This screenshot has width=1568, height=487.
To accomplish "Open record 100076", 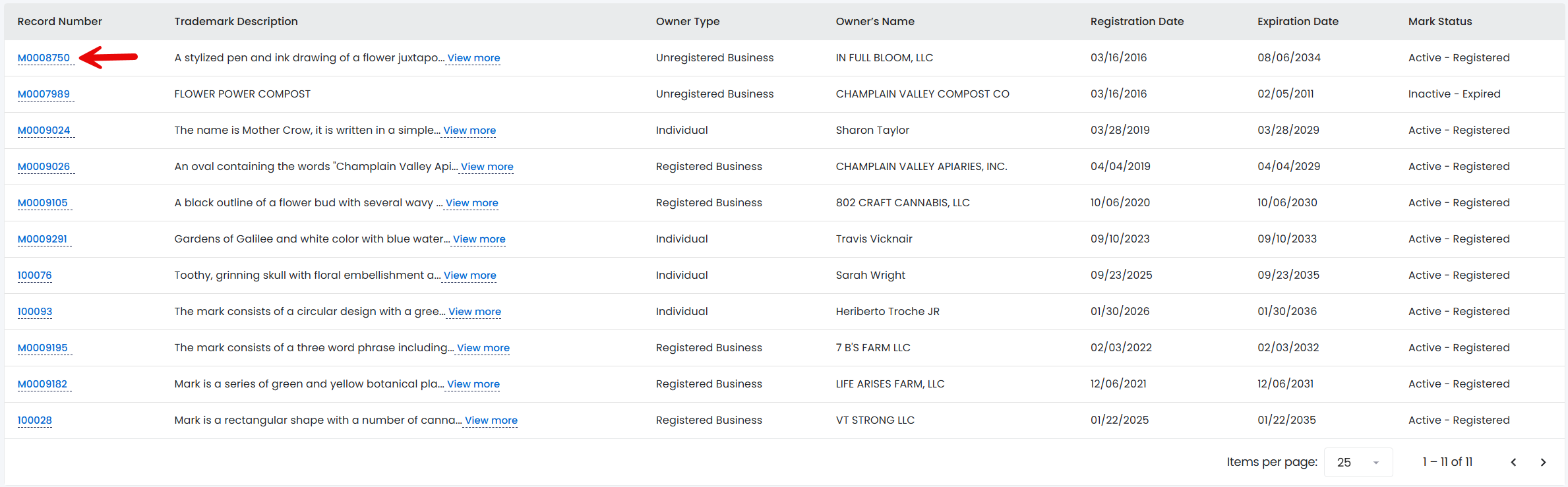I will (34, 275).
